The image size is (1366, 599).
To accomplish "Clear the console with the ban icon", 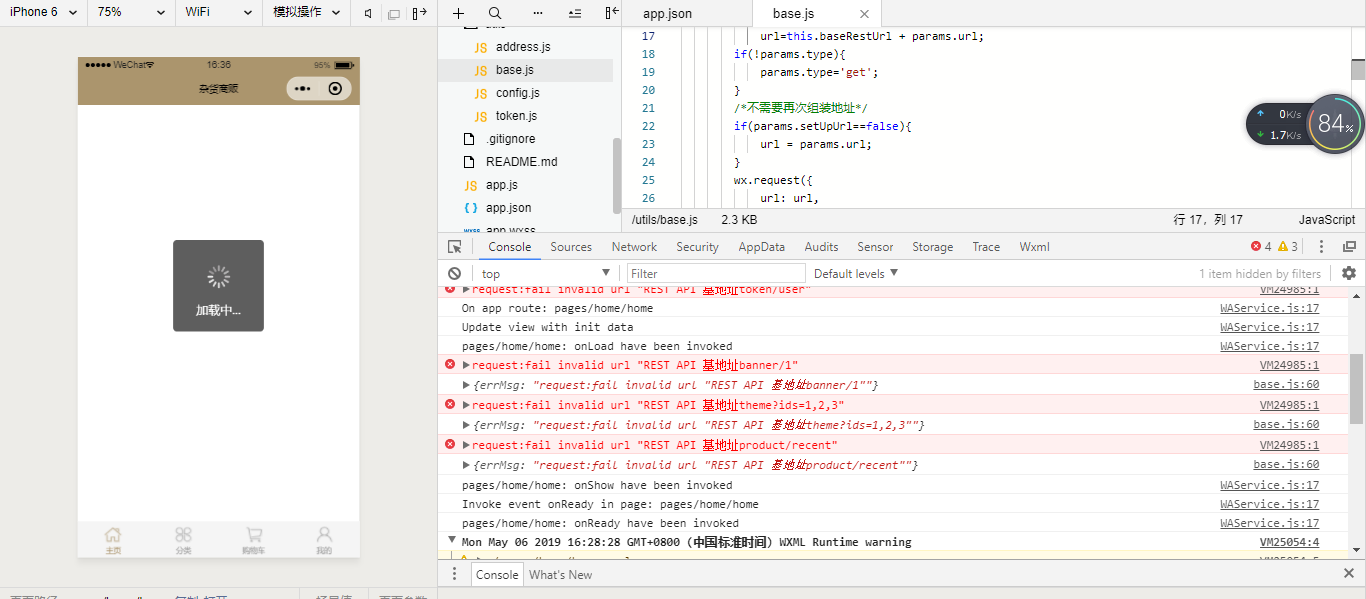I will tap(454, 273).
